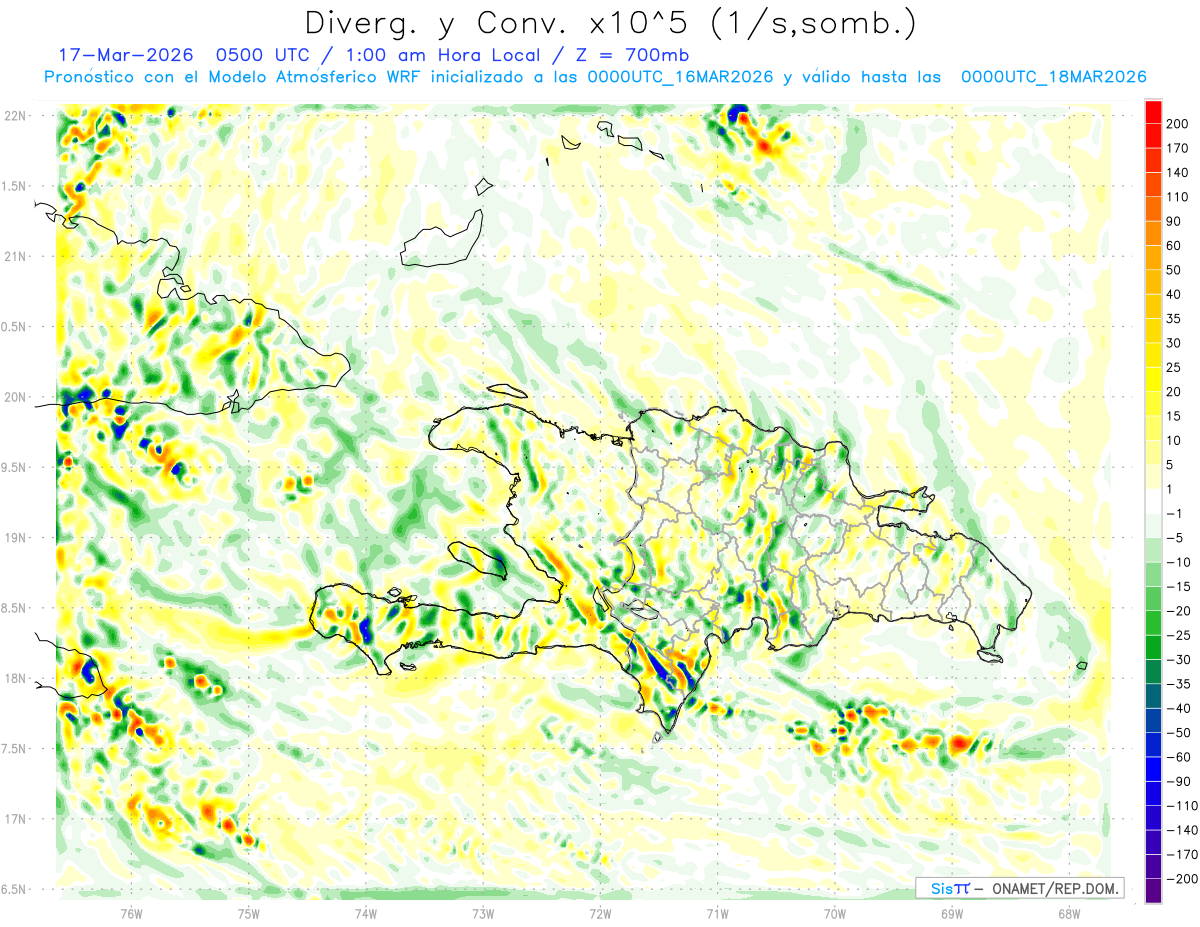Click the colorbar value '-1'

[x=1174, y=514]
